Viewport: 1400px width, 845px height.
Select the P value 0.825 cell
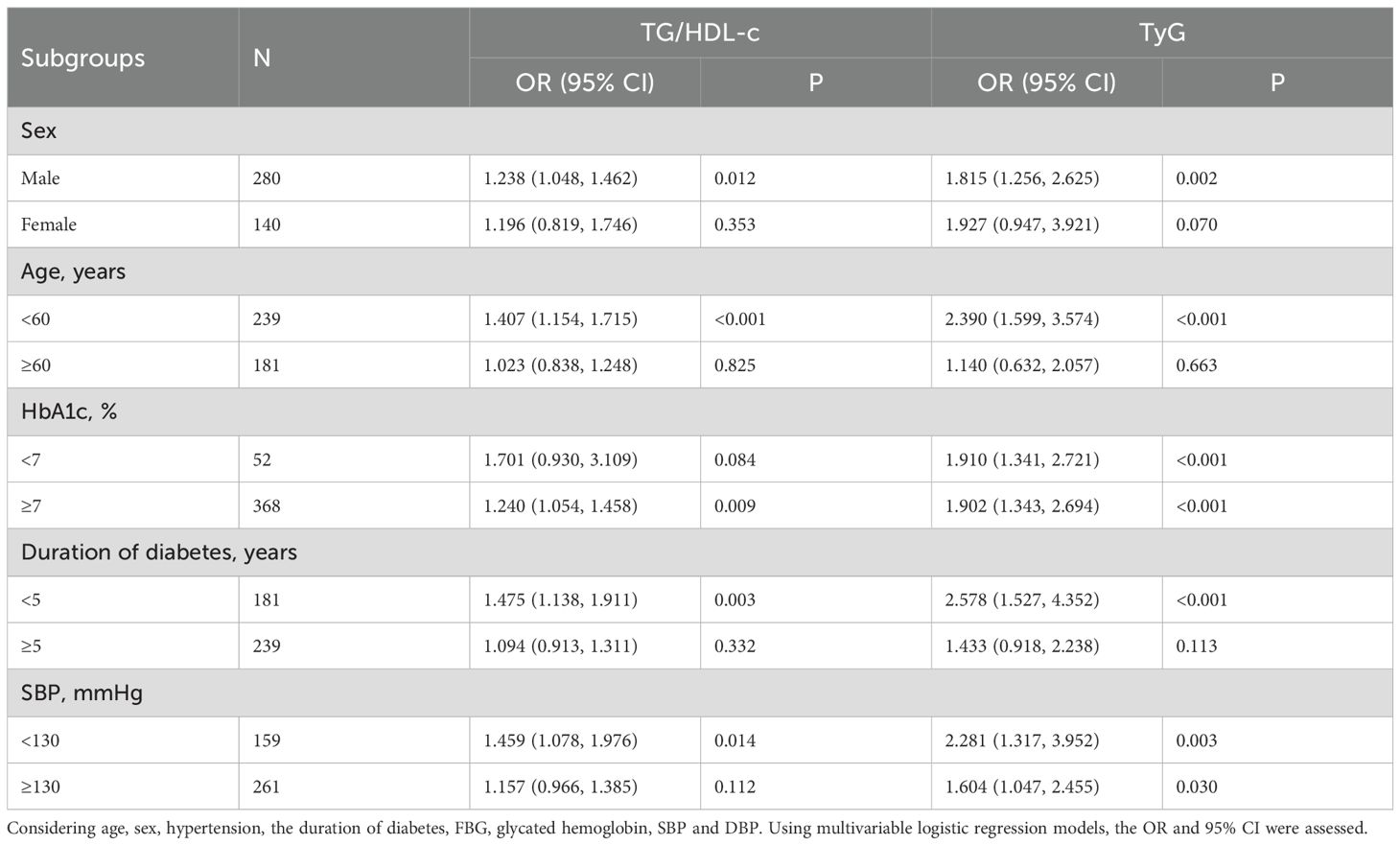735,365
